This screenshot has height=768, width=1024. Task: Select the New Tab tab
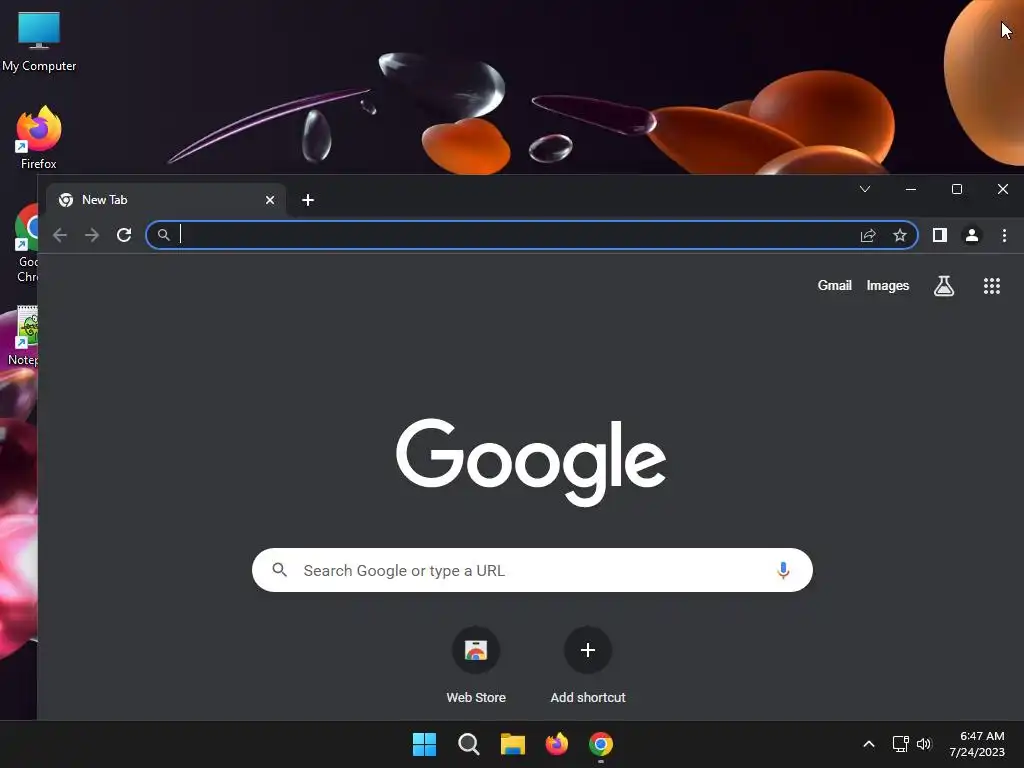(167, 200)
